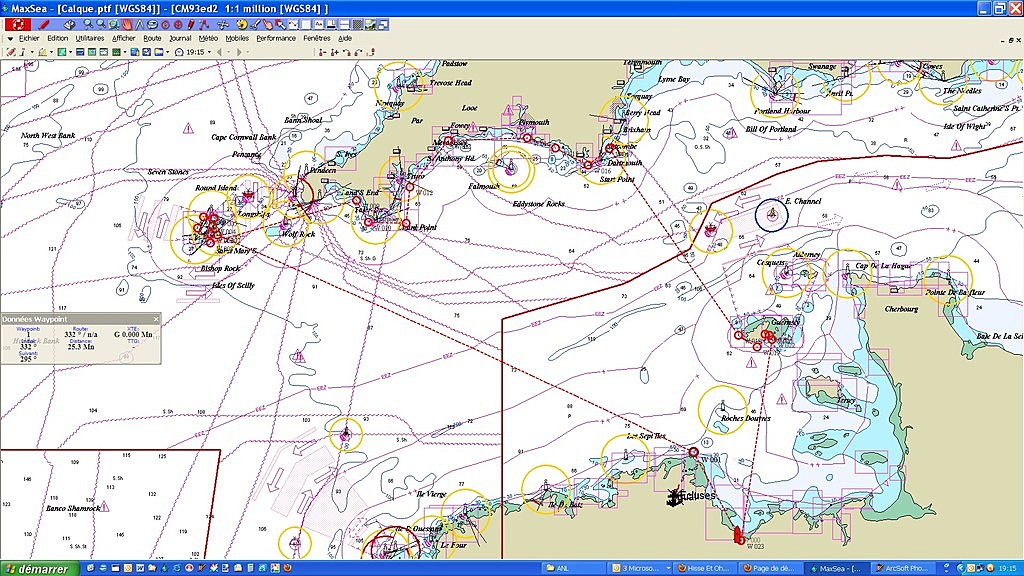Click the Cherbourg label on the chart
This screenshot has width=1024, height=576.
pyautogui.click(x=901, y=309)
